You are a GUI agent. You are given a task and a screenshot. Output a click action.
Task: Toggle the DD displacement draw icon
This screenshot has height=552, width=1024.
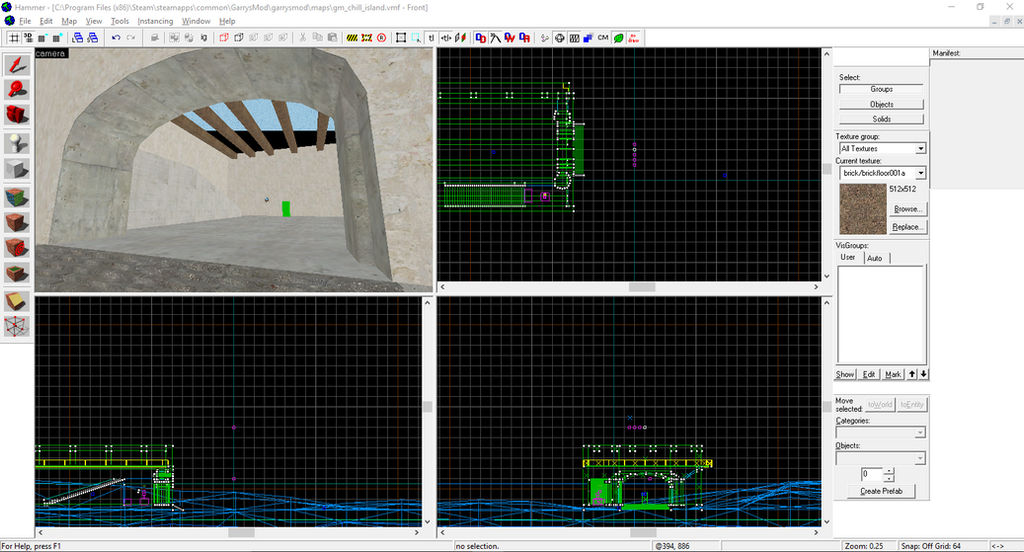481,38
